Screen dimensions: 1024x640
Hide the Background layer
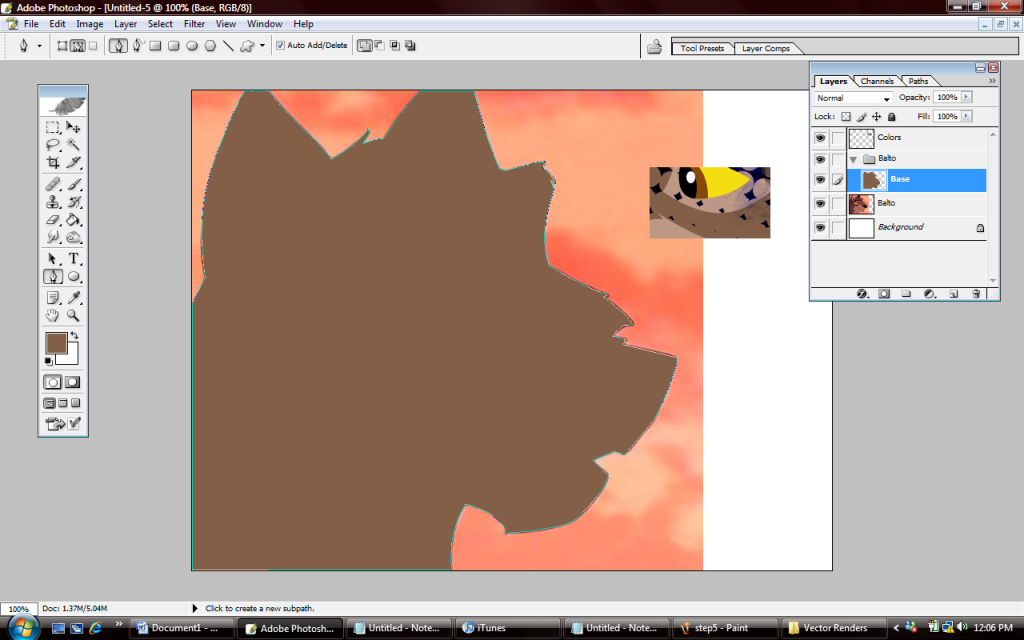[x=820, y=227]
